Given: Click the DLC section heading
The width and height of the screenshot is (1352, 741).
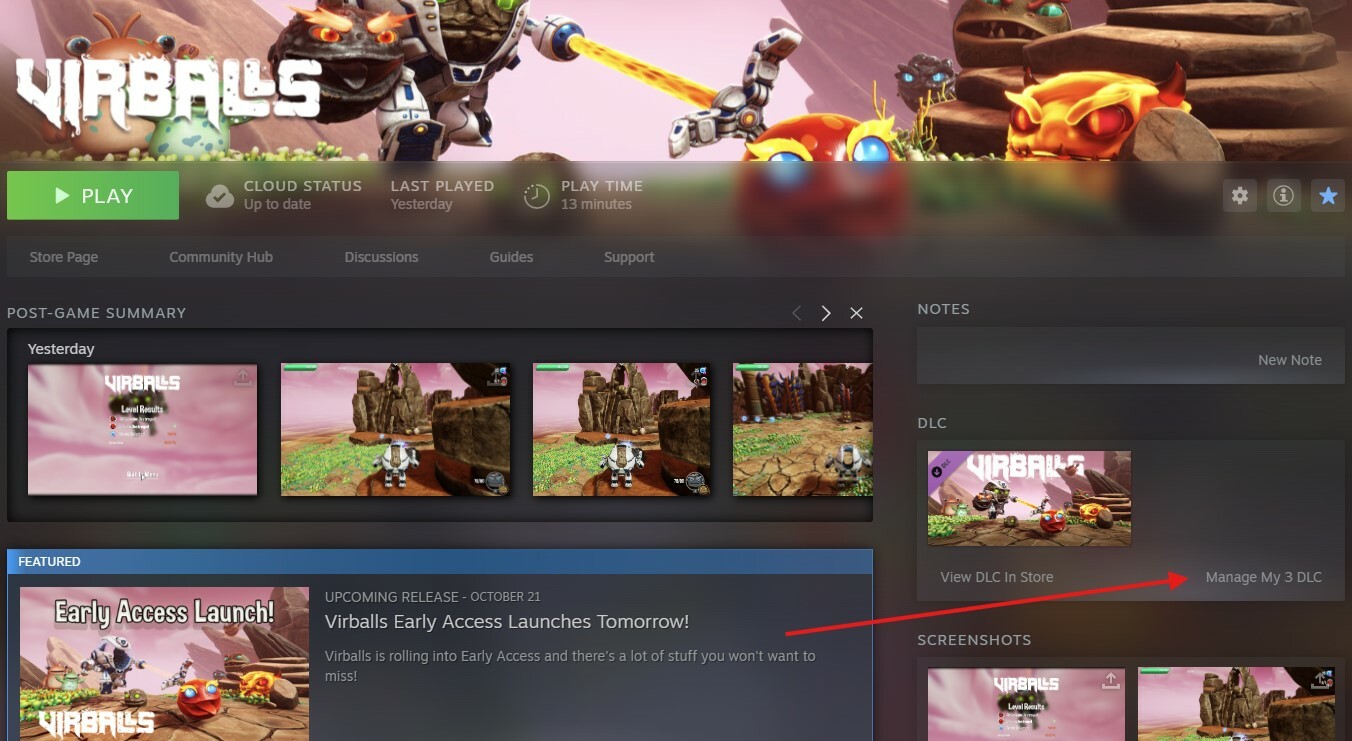Looking at the screenshot, I should [932, 423].
